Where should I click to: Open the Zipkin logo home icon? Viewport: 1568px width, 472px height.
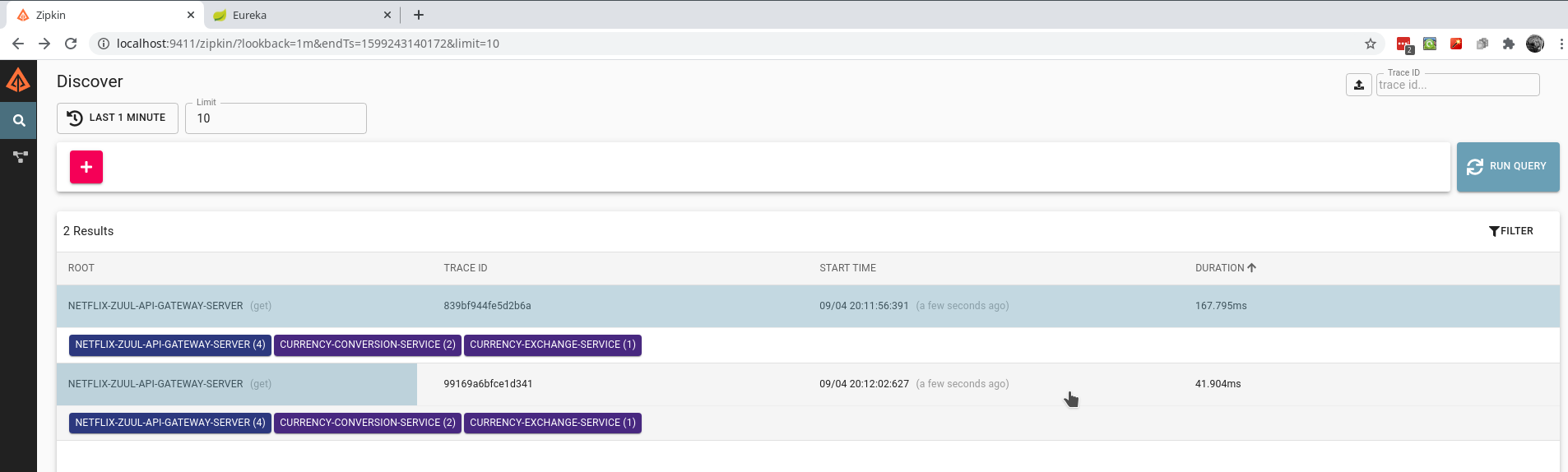point(18,81)
